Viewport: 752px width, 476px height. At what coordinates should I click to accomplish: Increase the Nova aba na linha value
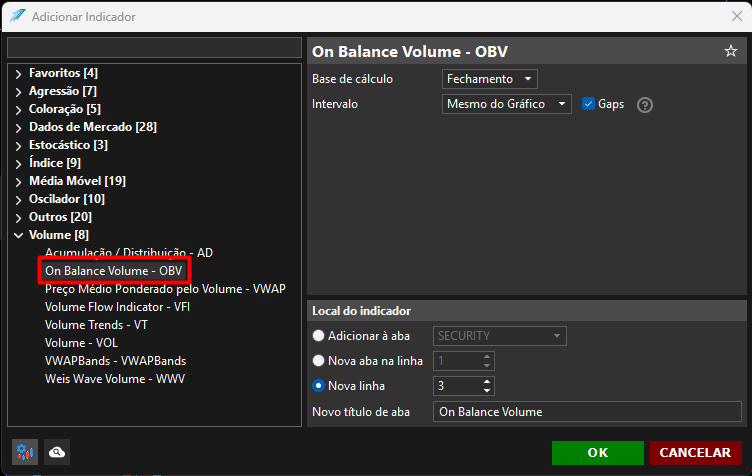pos(487,357)
